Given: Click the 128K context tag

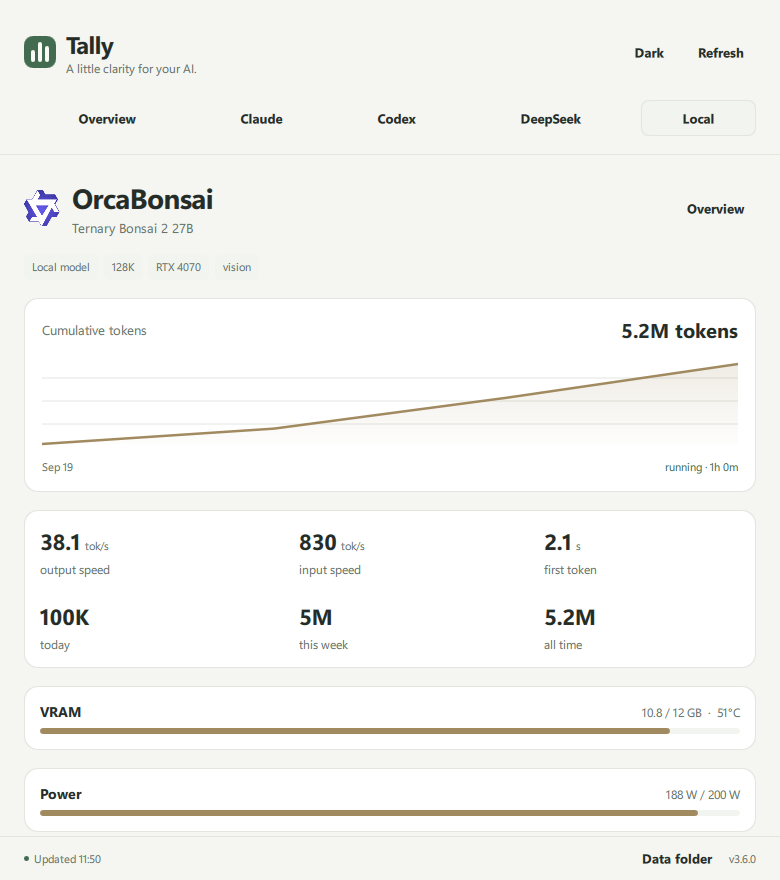Looking at the screenshot, I should (122, 267).
